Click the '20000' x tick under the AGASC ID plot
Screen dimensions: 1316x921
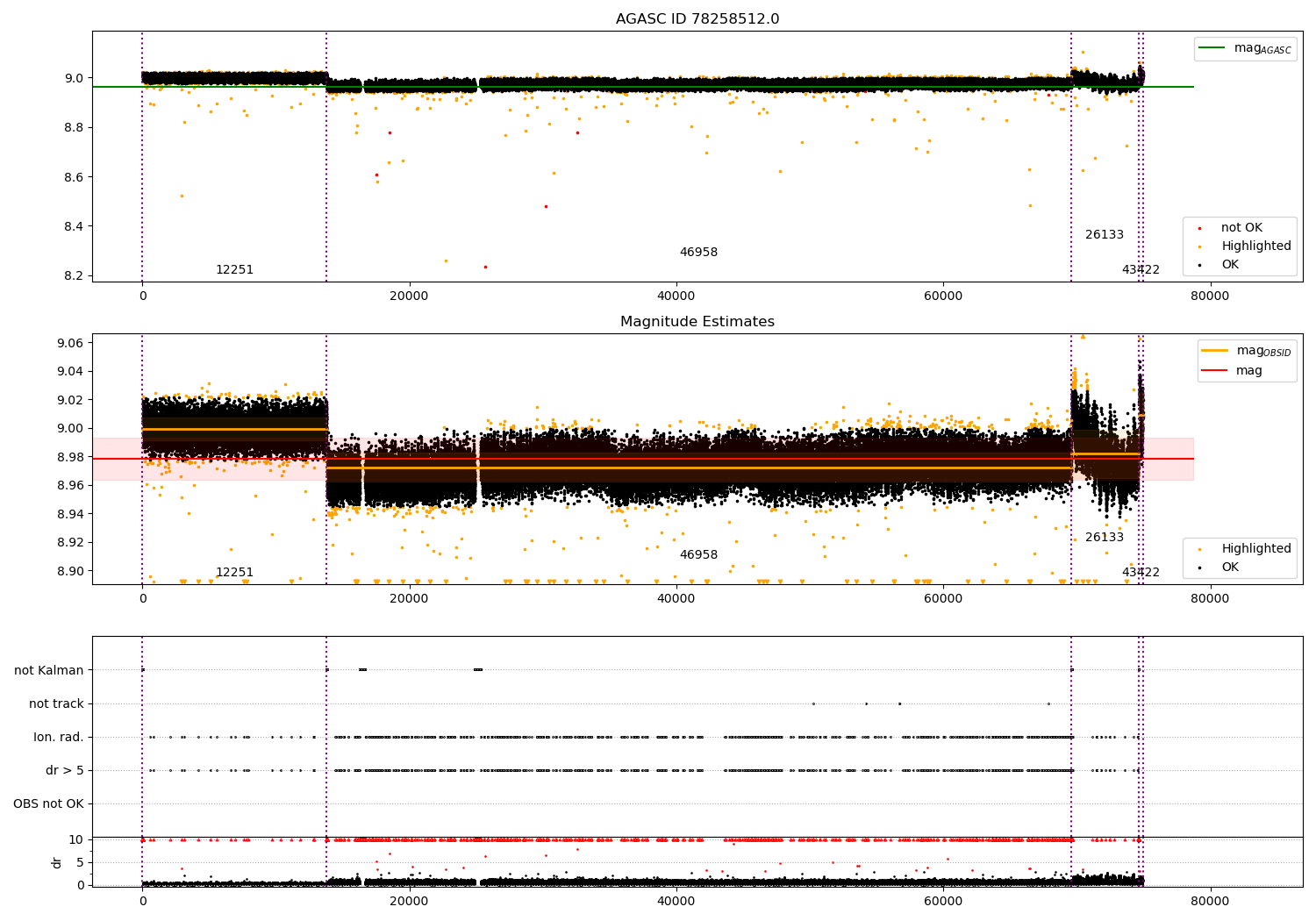click(410, 296)
